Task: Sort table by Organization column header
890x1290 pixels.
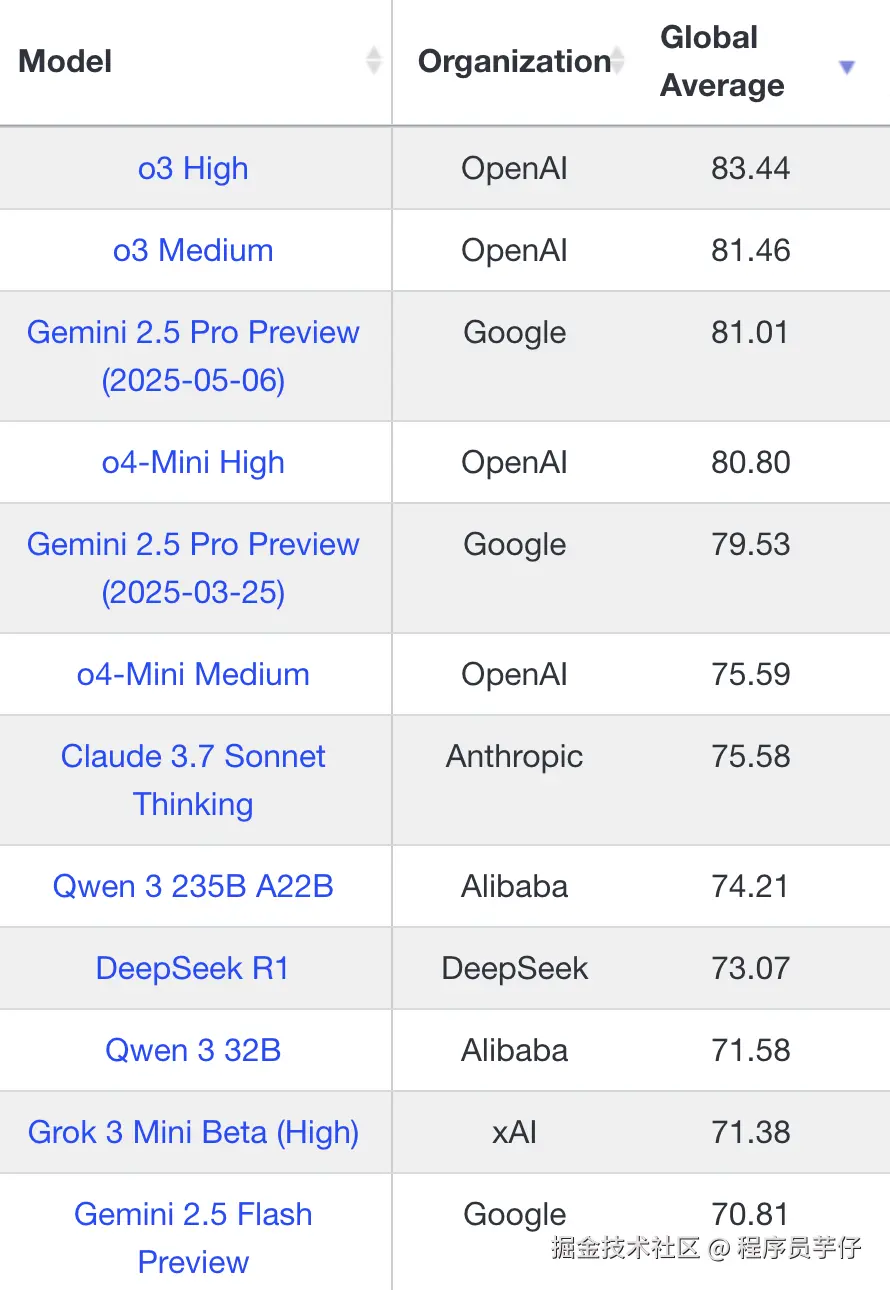Action: 513,61
